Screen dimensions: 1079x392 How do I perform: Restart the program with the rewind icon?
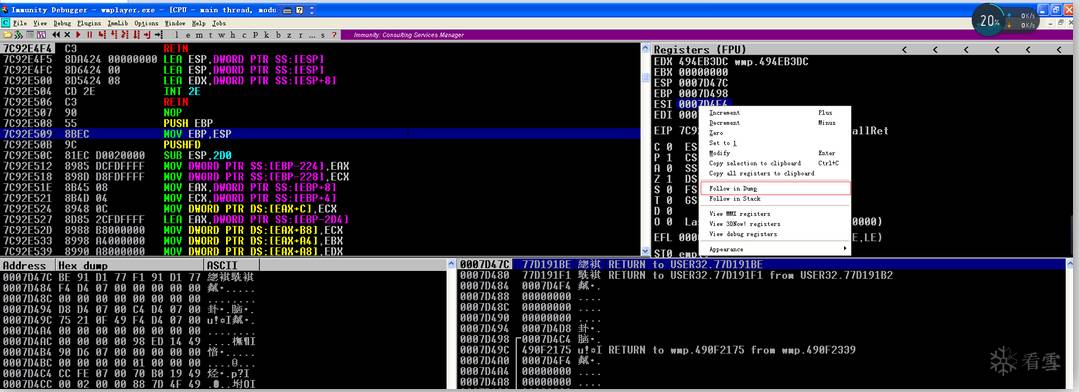pos(56,35)
